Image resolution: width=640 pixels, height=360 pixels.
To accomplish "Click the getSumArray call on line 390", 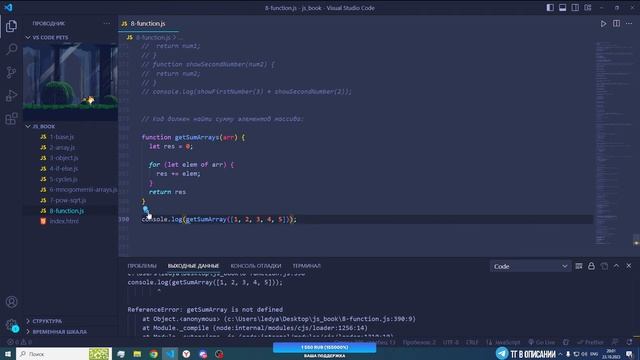I will [206, 220].
